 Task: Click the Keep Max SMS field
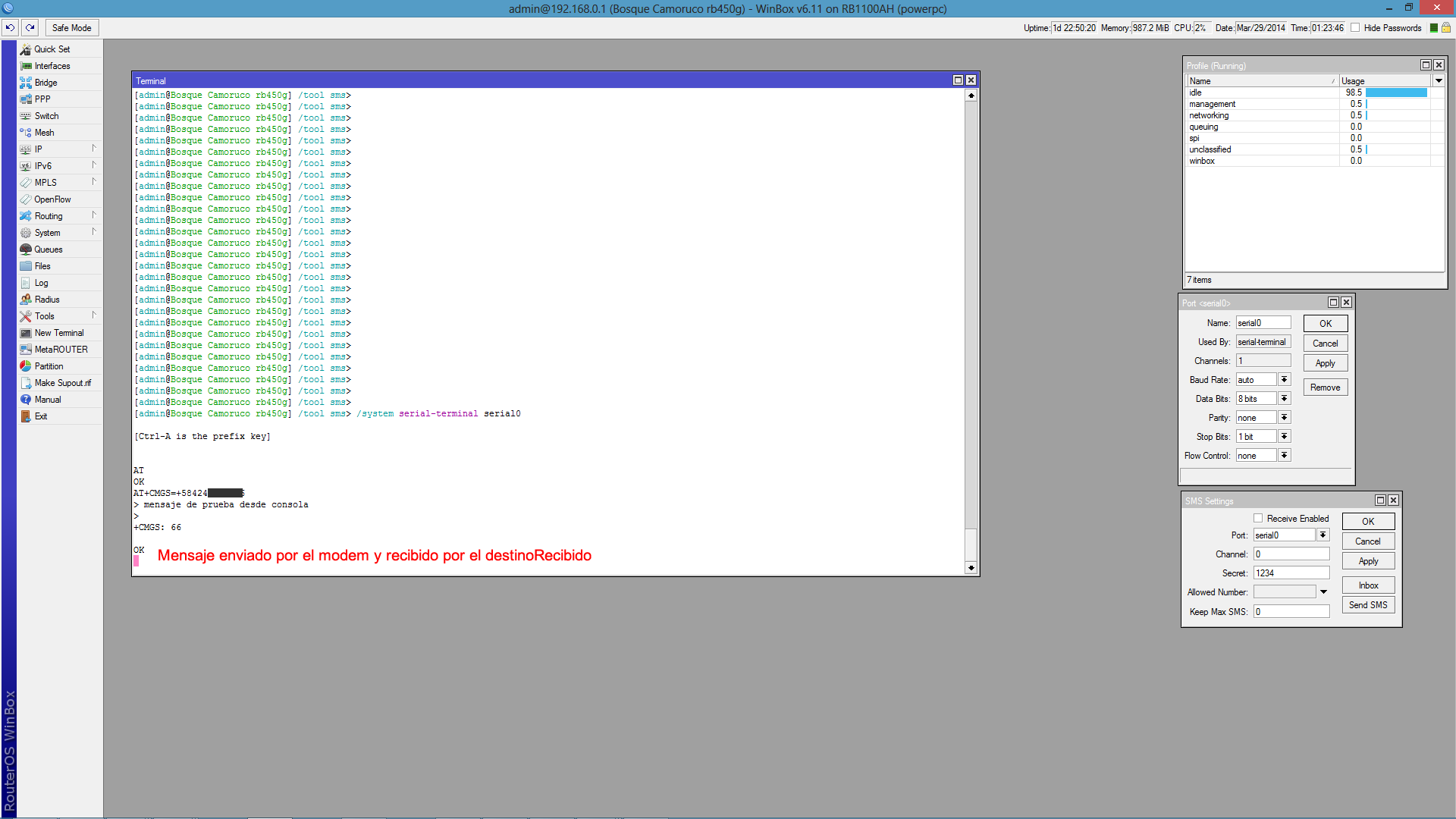click(1291, 612)
